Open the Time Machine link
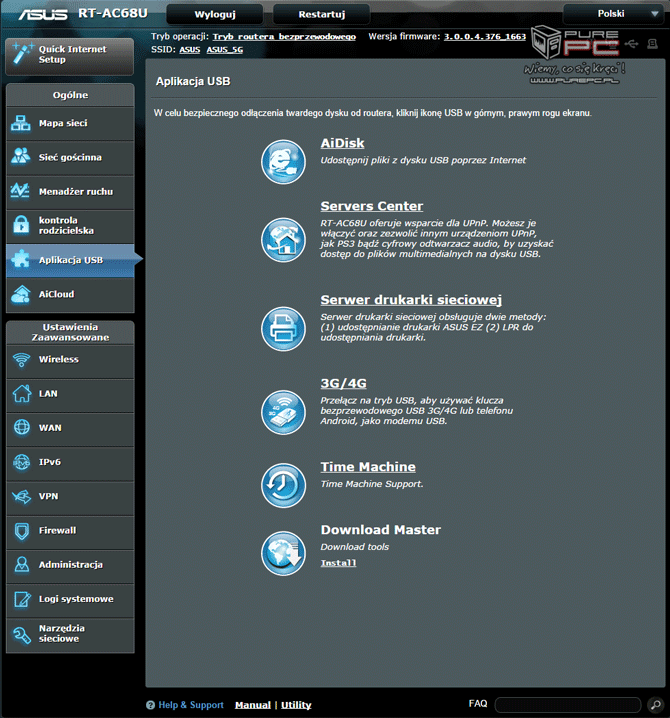Viewport: 670px width, 718px height. [368, 467]
